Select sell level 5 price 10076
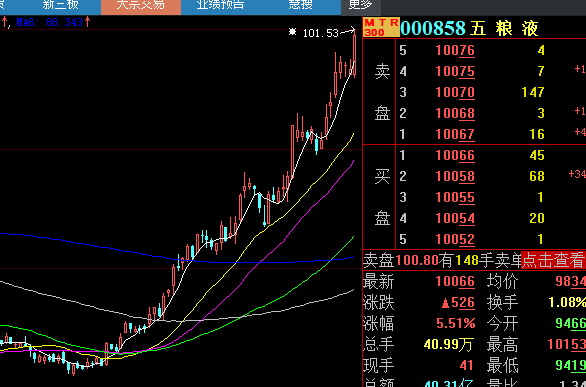The height and width of the screenshot is (387, 586). [x=455, y=50]
